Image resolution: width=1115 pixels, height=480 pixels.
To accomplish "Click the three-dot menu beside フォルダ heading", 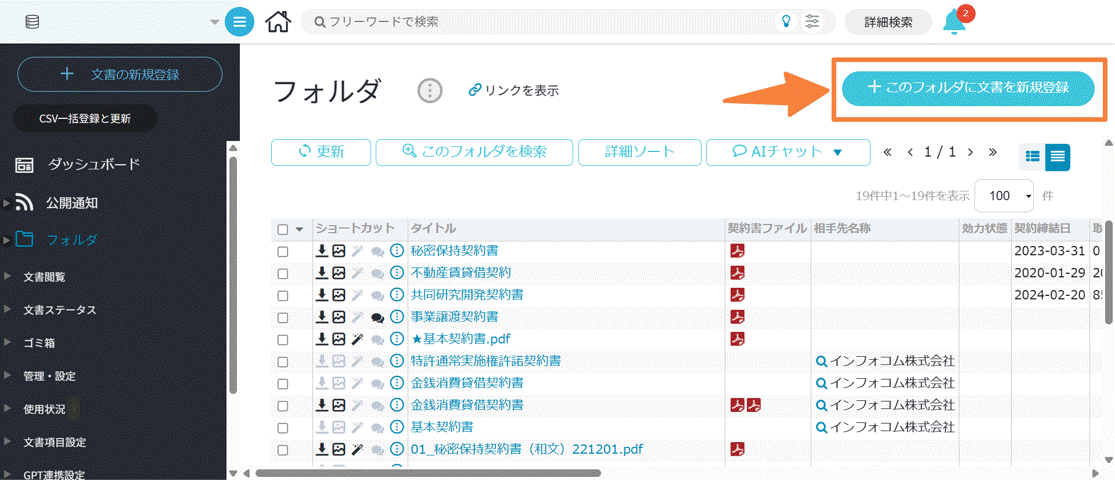I will 430,91.
